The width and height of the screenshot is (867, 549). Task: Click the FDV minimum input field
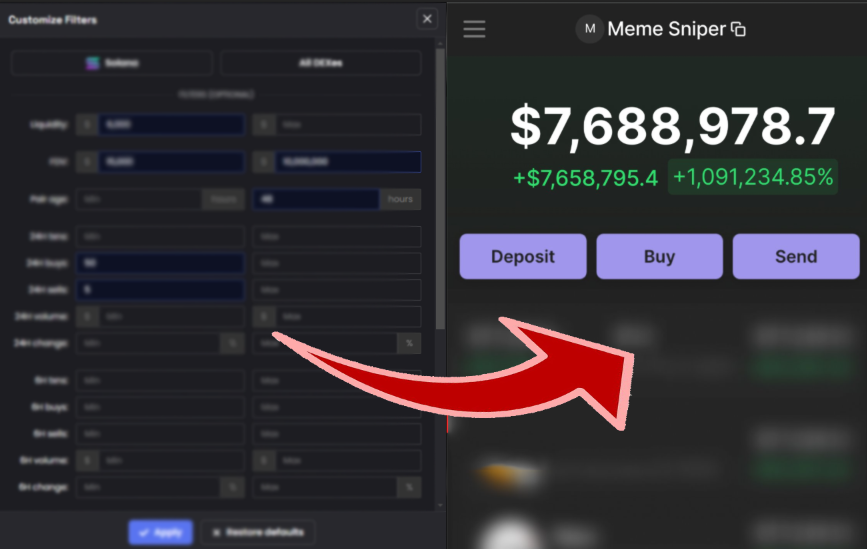click(171, 162)
